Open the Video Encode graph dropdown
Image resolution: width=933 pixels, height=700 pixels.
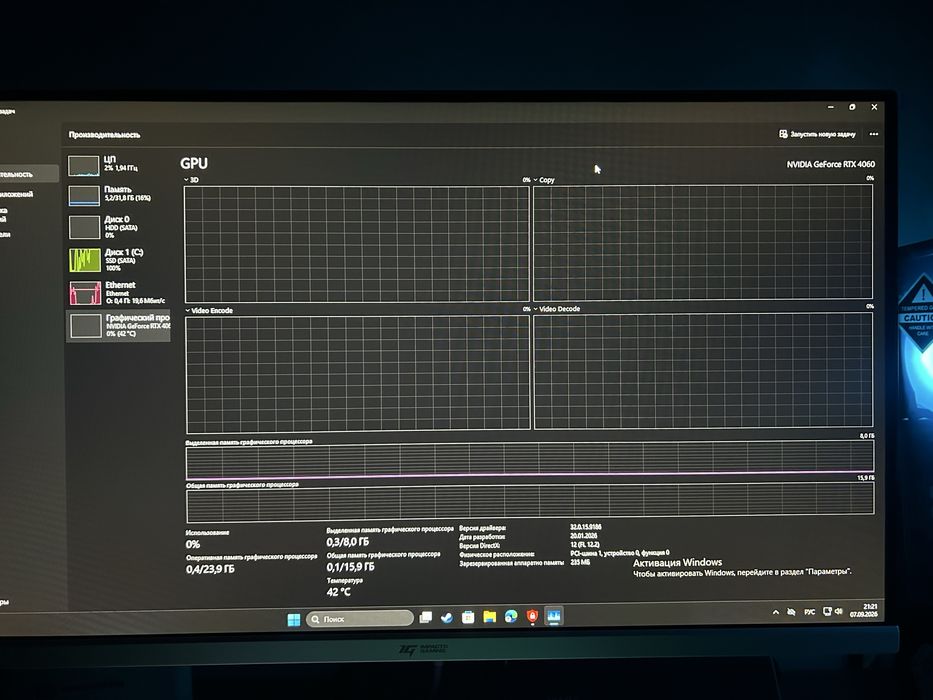tap(187, 311)
